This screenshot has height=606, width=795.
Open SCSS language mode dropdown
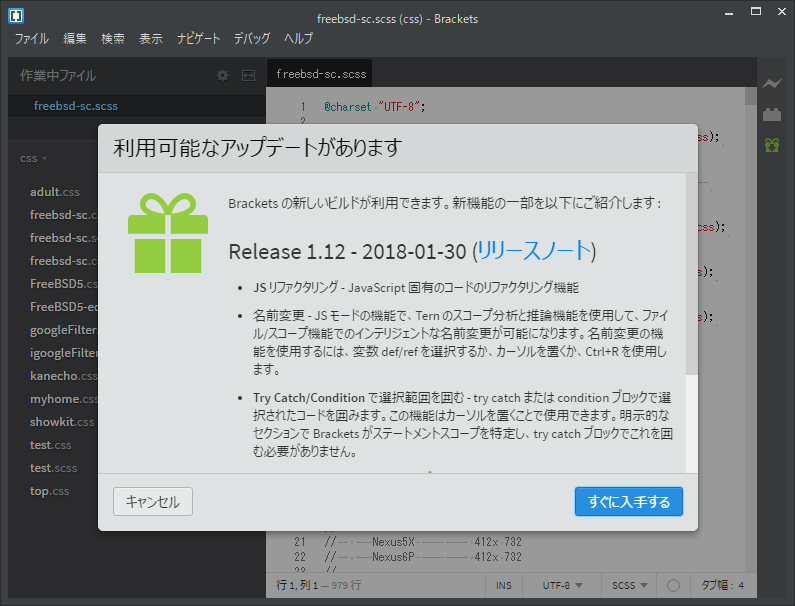pos(629,585)
